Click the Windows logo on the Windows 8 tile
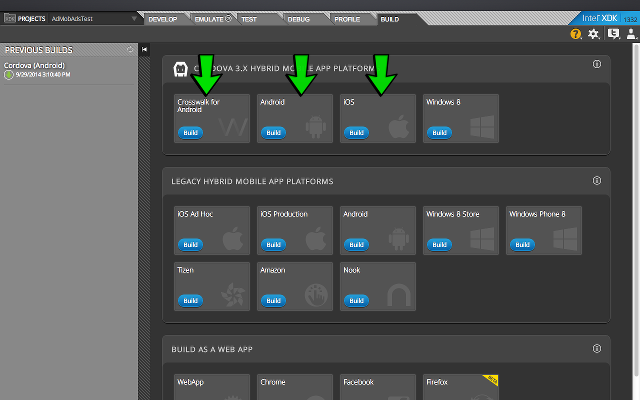Screen dimensions: 640x400 tap(482, 127)
